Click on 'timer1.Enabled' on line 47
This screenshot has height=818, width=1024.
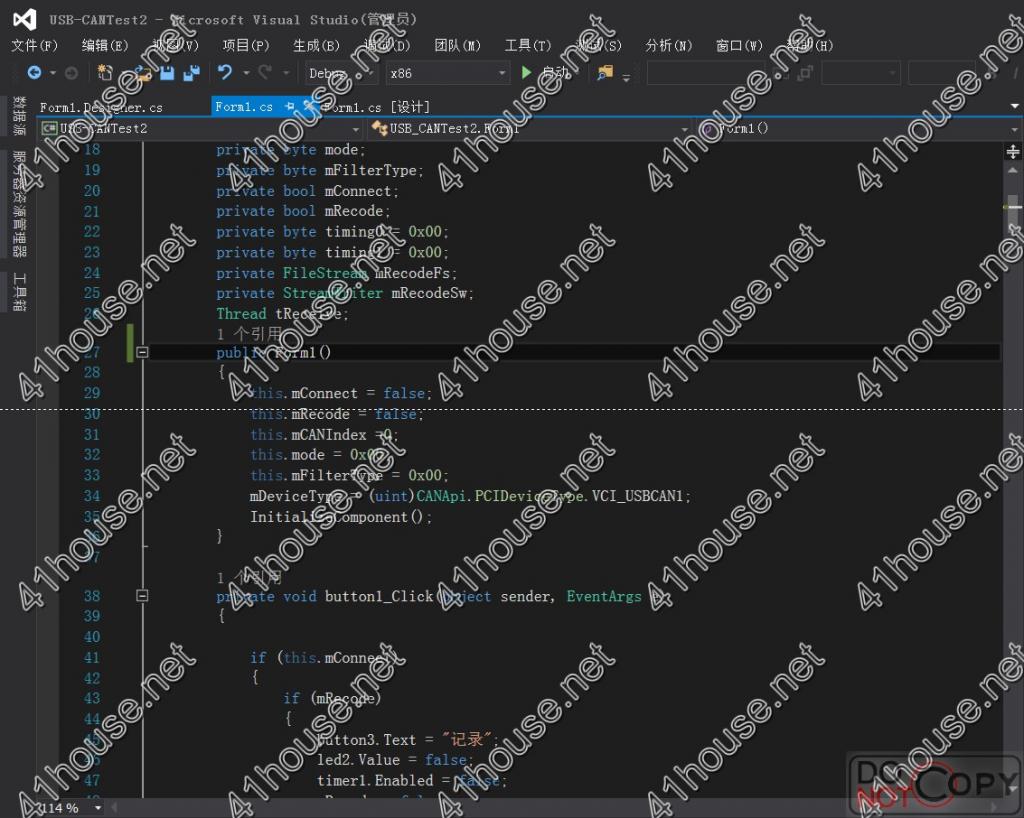click(375, 781)
